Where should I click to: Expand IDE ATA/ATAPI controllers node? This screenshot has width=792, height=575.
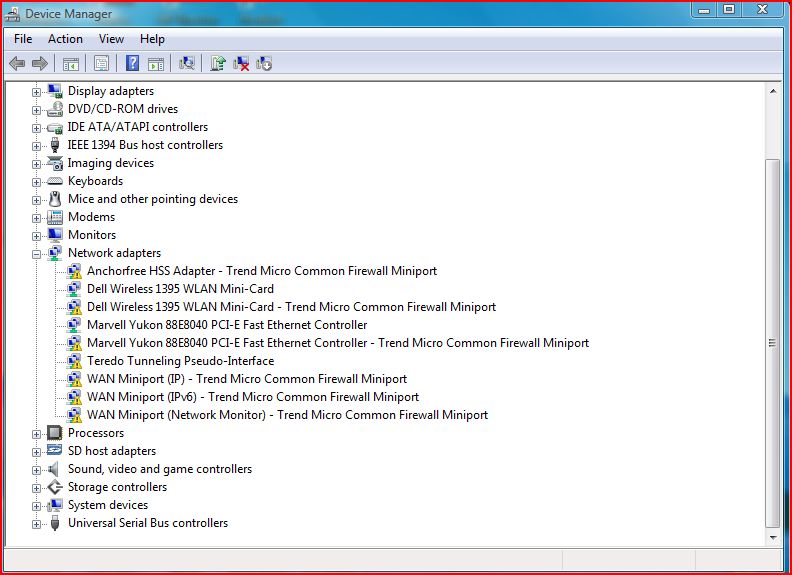(x=36, y=128)
